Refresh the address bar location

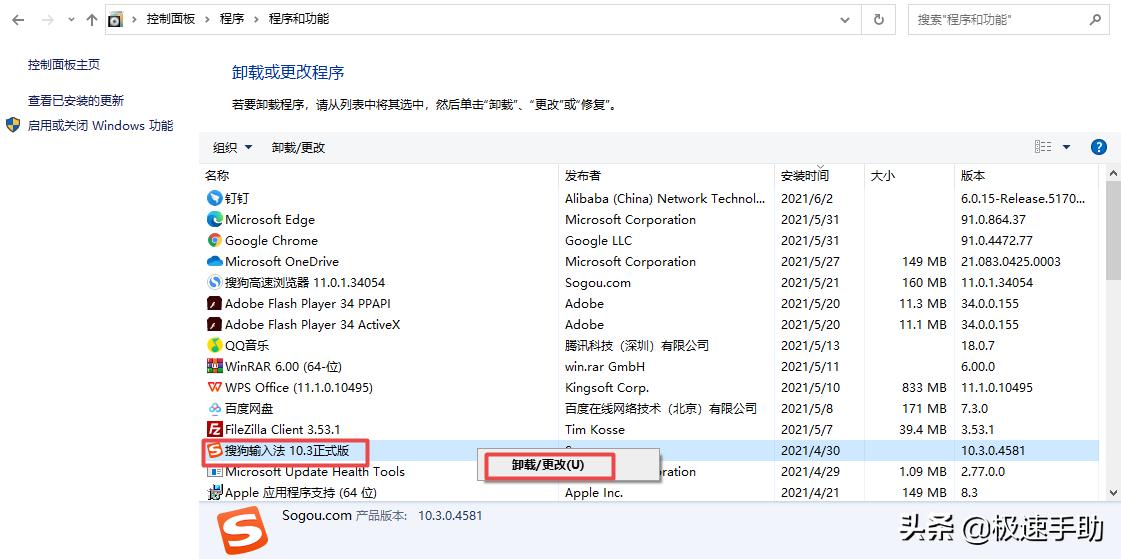click(x=879, y=19)
